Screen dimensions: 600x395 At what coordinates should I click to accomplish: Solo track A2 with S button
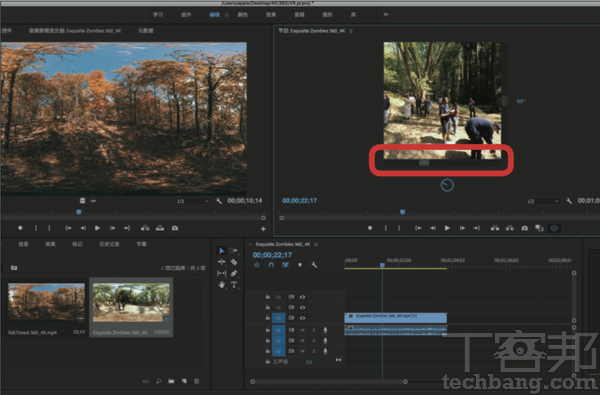(x=314, y=341)
